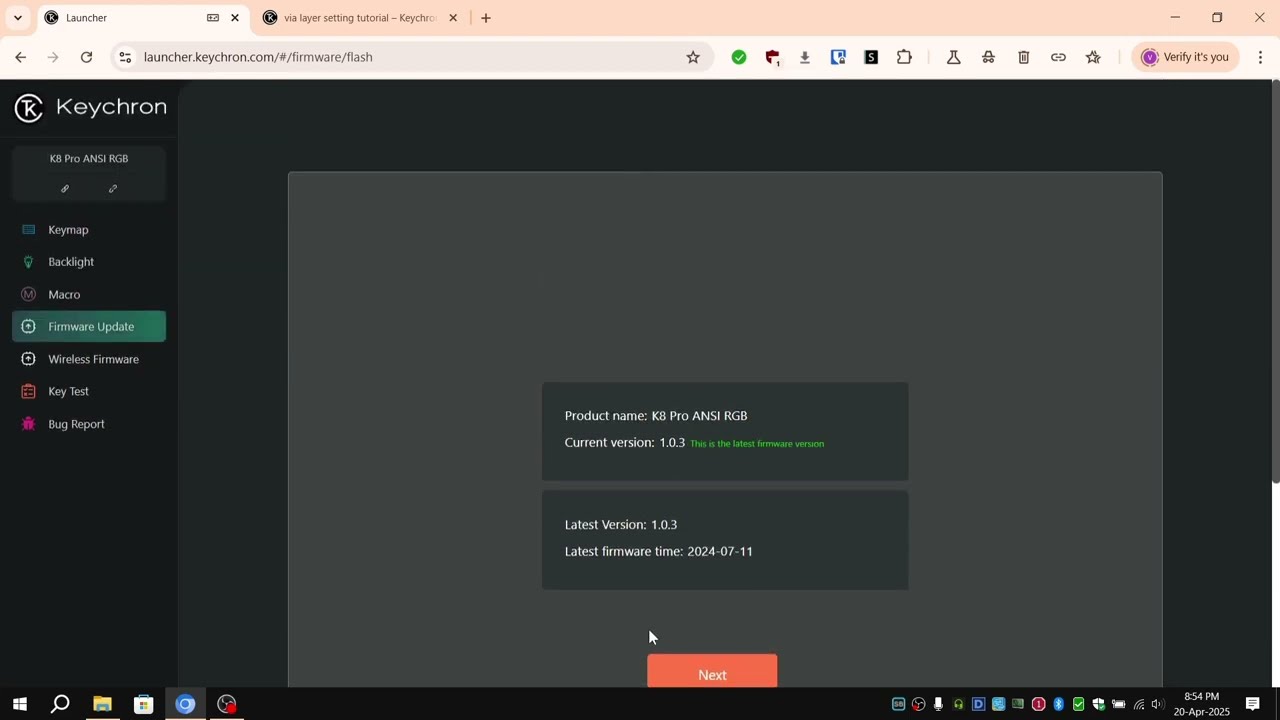Click the Bluetooth tray icon
This screenshot has height=720, width=1280.
coord(1058,704)
